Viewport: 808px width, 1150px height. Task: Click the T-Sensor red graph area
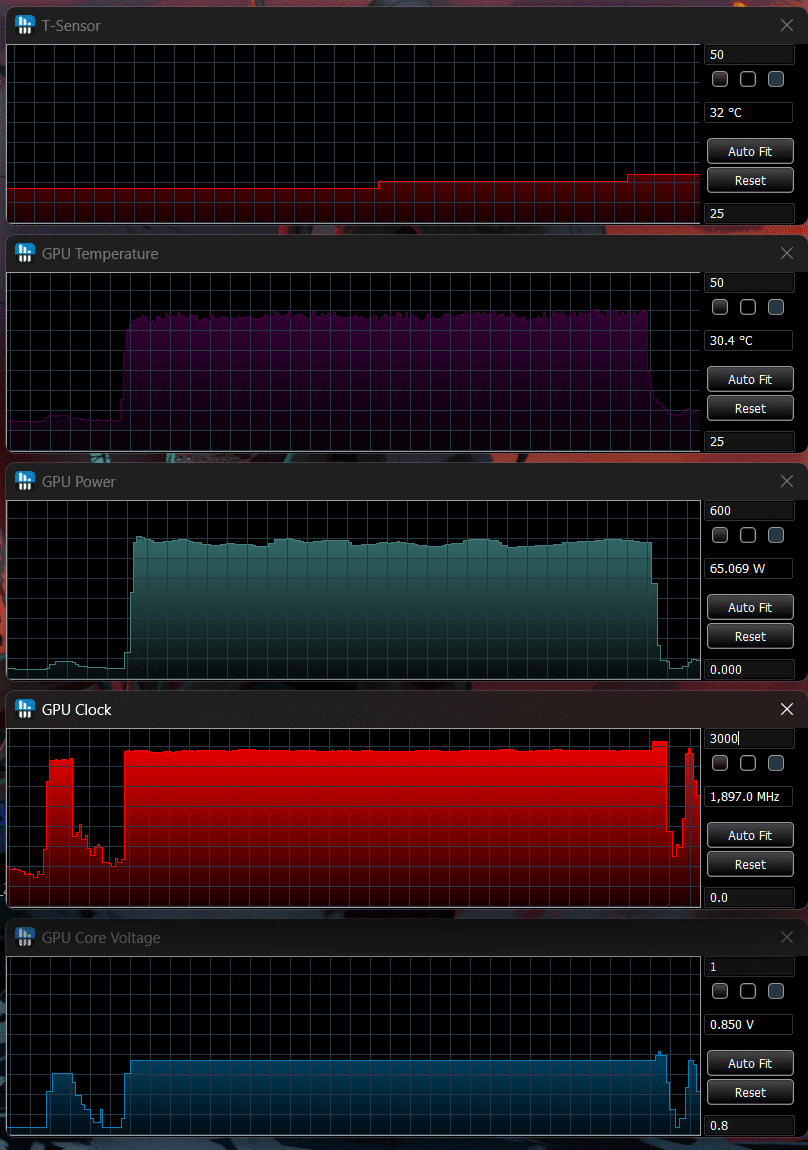point(353,133)
